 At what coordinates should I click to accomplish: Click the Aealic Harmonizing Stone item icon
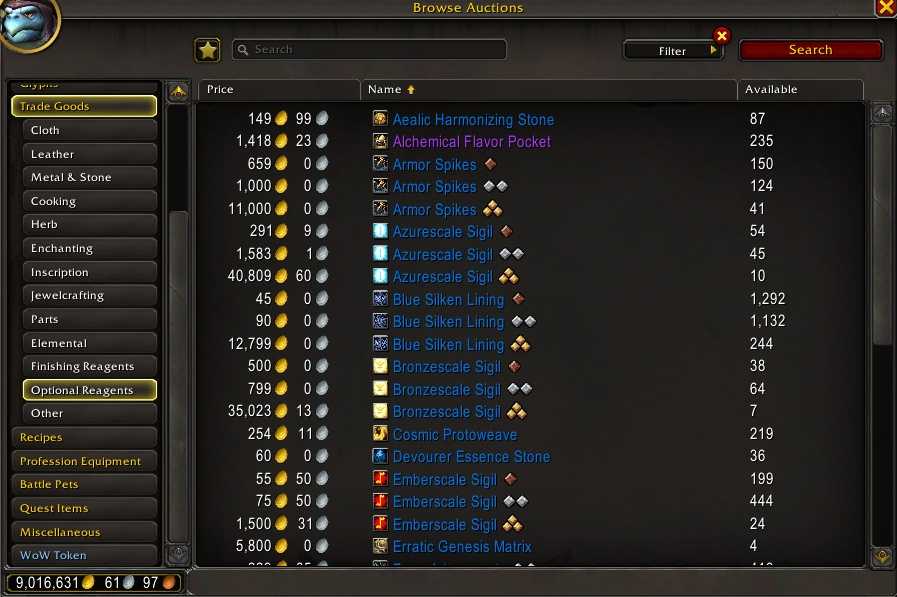[x=380, y=118]
